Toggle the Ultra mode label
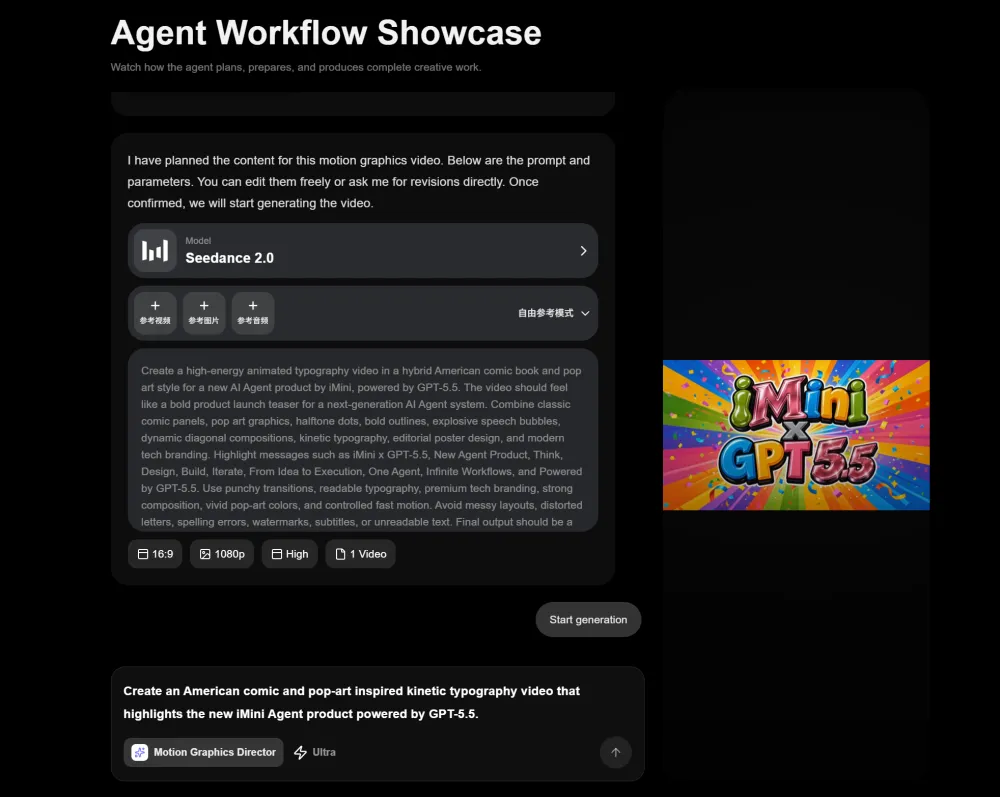 [324, 752]
